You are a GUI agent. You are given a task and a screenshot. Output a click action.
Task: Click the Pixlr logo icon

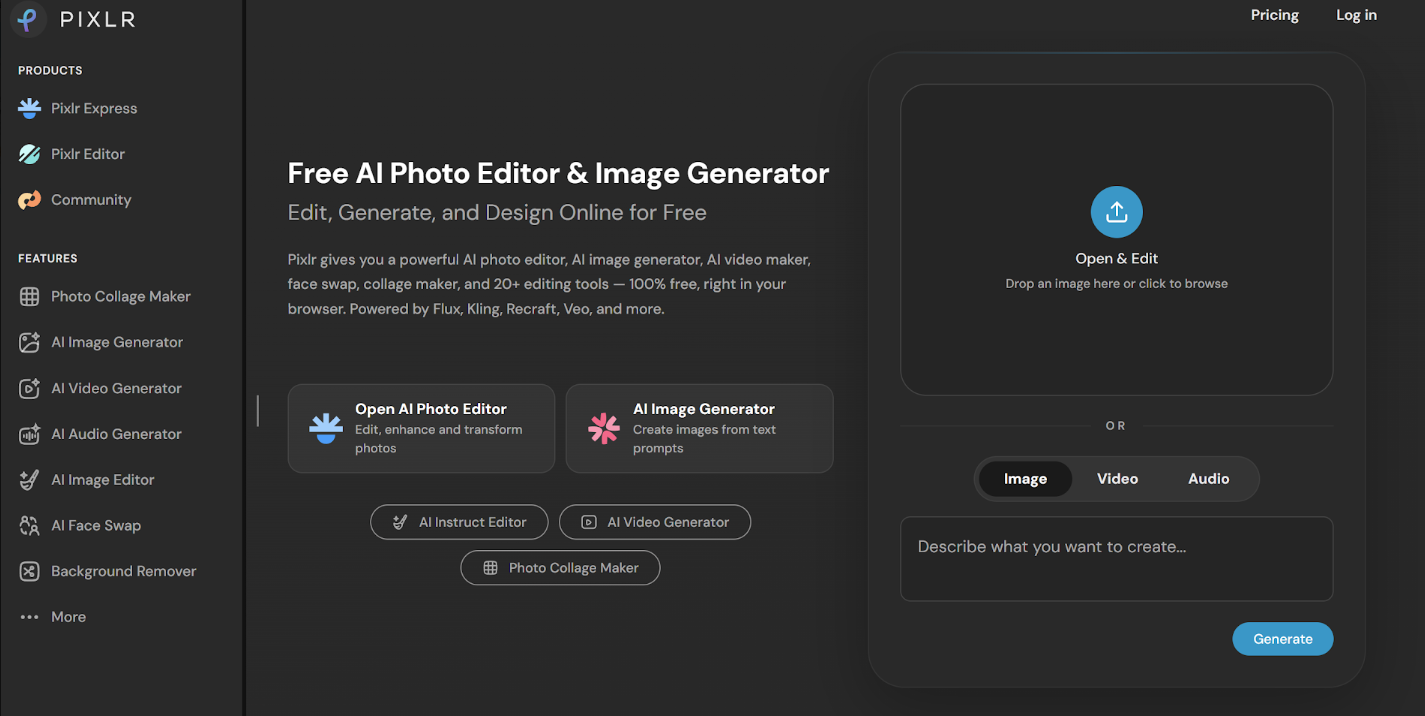point(29,19)
